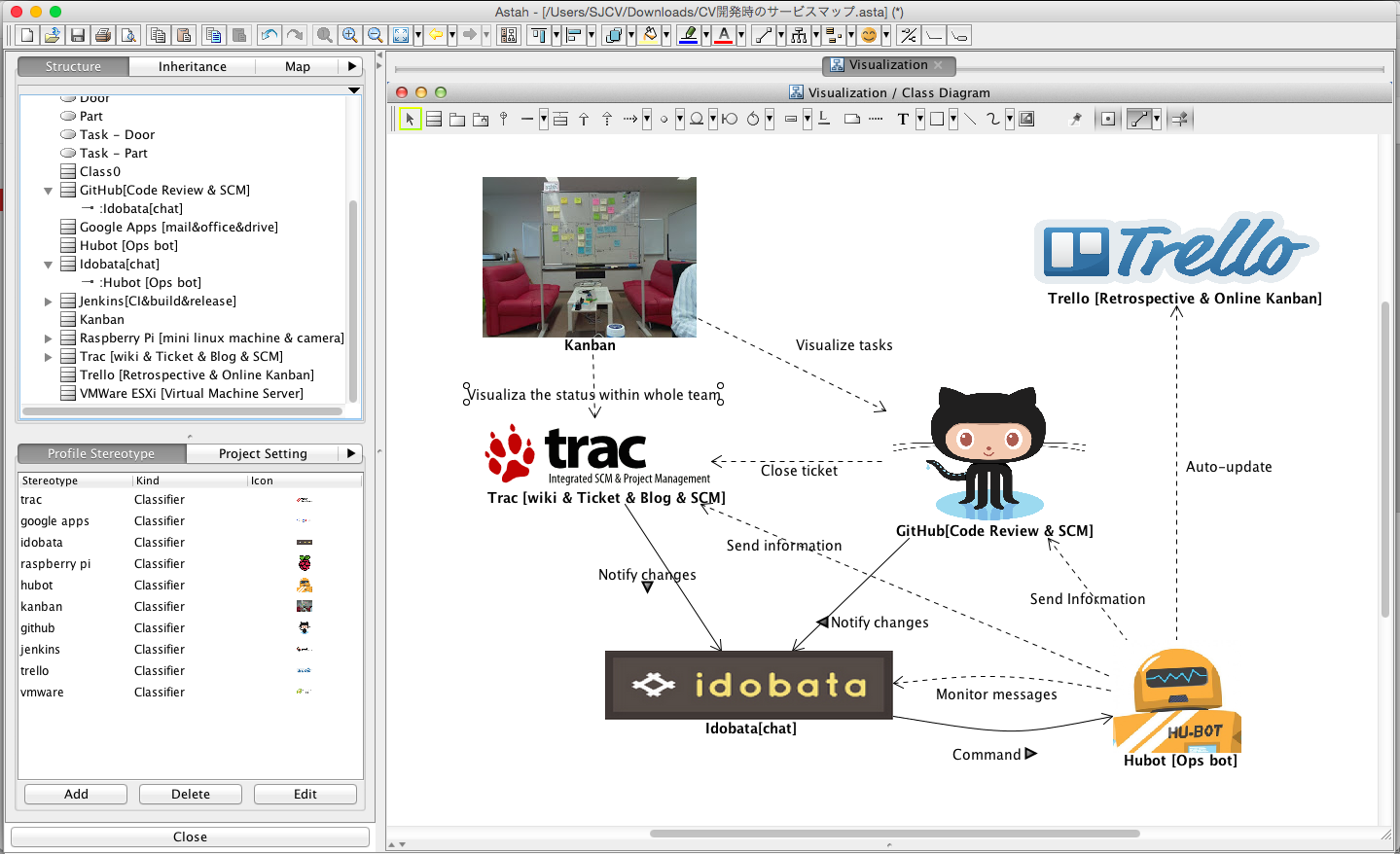Open the font color dropdown arrow
The image size is (1400, 854).
[740, 35]
